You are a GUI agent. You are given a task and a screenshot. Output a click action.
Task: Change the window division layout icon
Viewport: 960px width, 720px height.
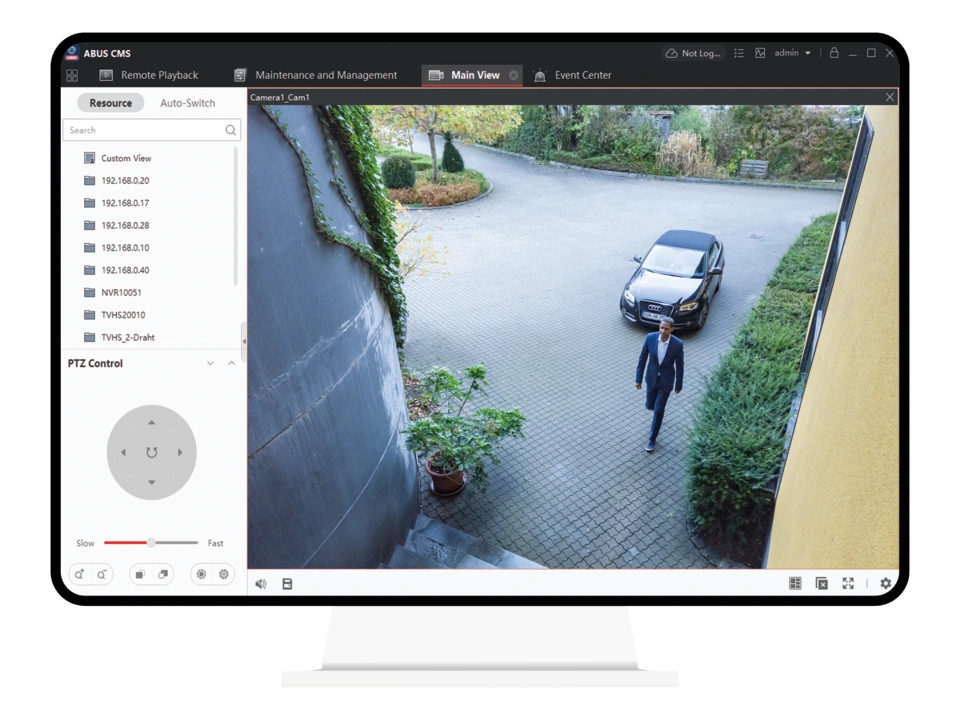795,583
